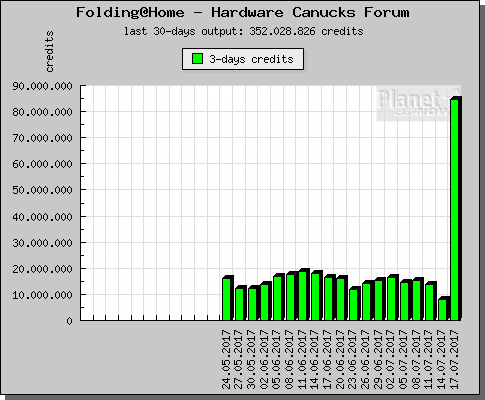Screen dimensions: 485x400
Task: Click the 90.000.000 y-axis value
Action: coord(42,86)
